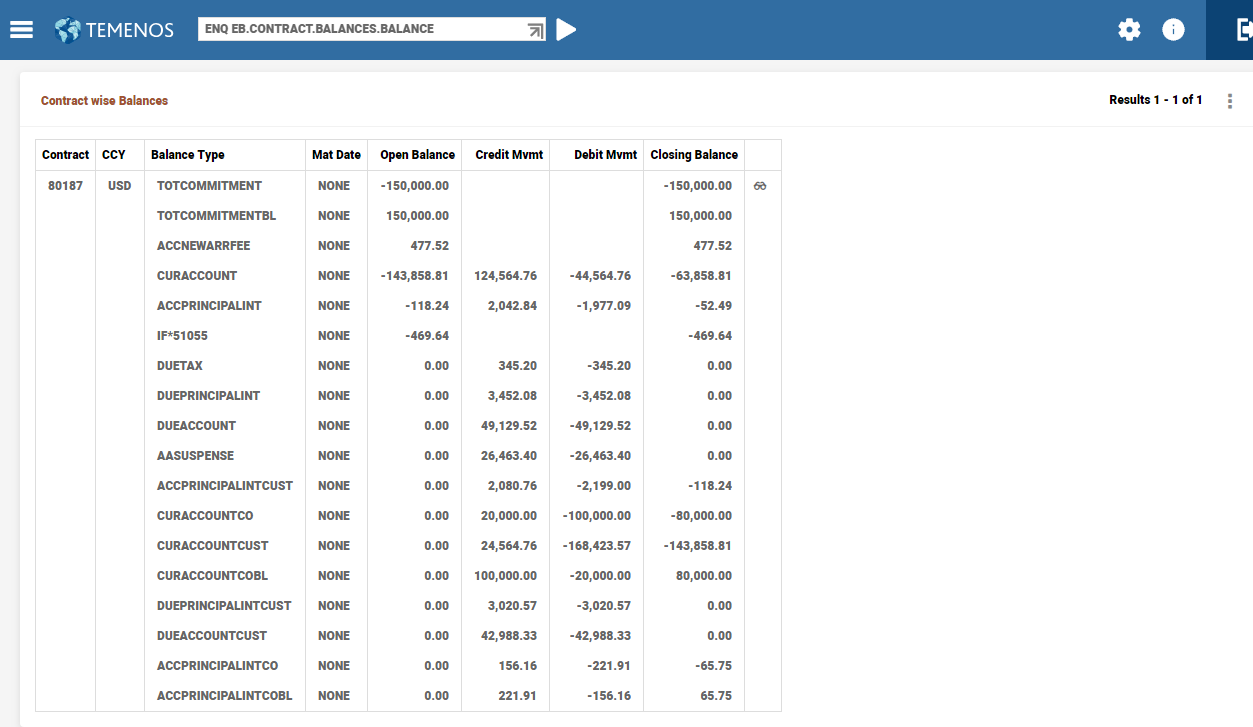Click the Mat Date column header
This screenshot has height=727, width=1253.
(336, 155)
